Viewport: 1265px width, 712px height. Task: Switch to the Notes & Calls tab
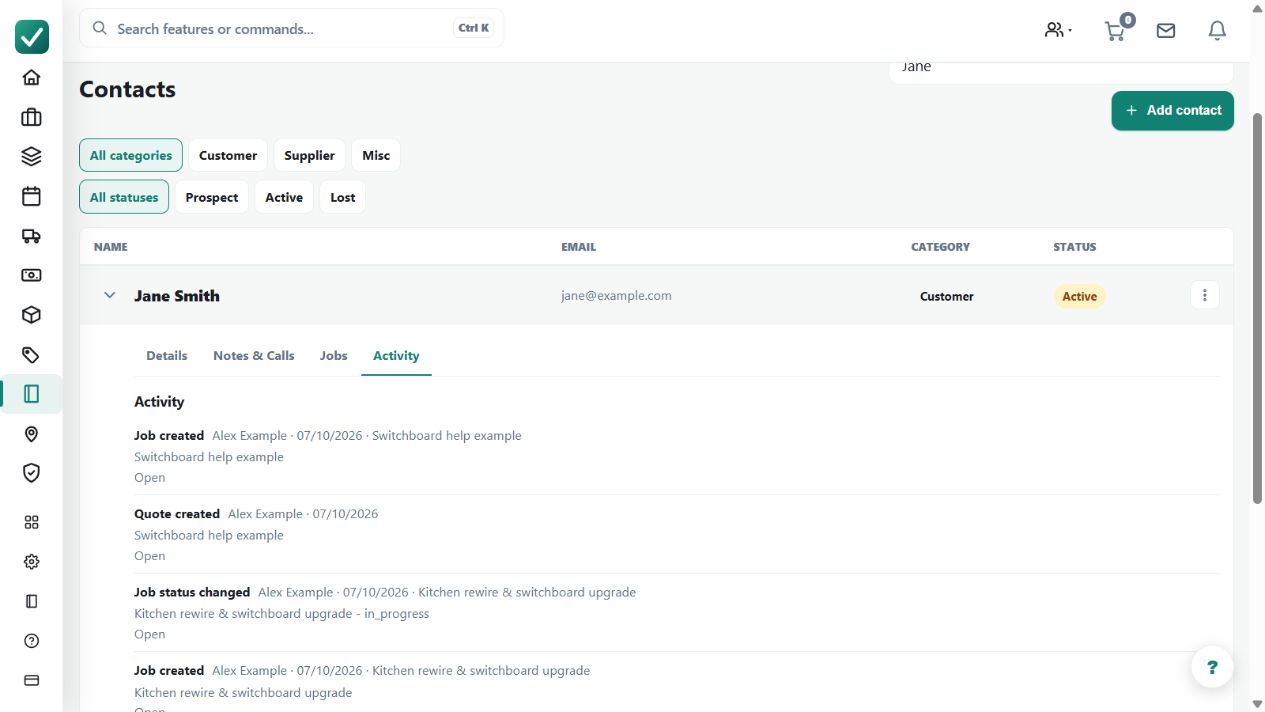pos(254,355)
